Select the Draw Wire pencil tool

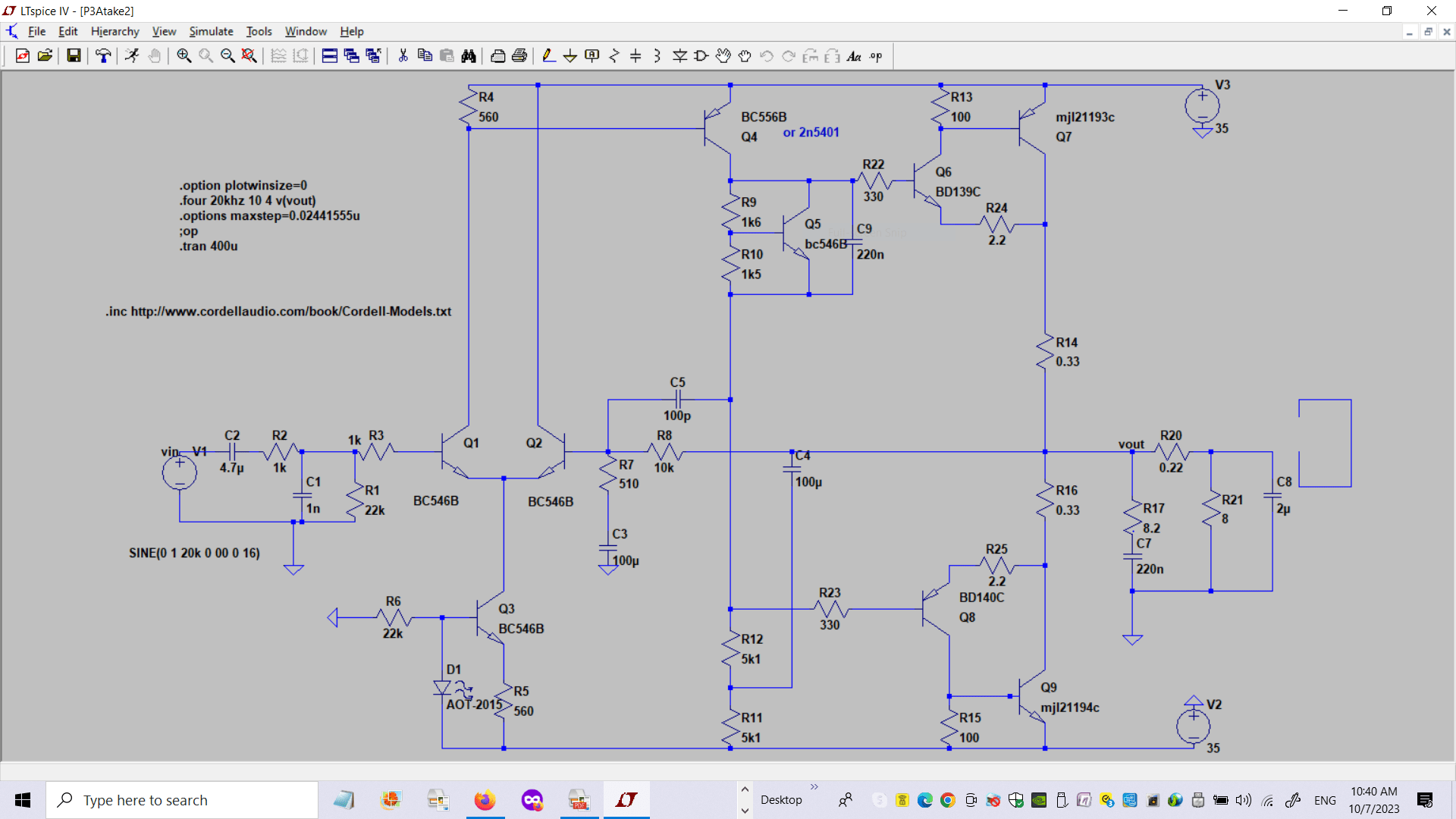548,56
